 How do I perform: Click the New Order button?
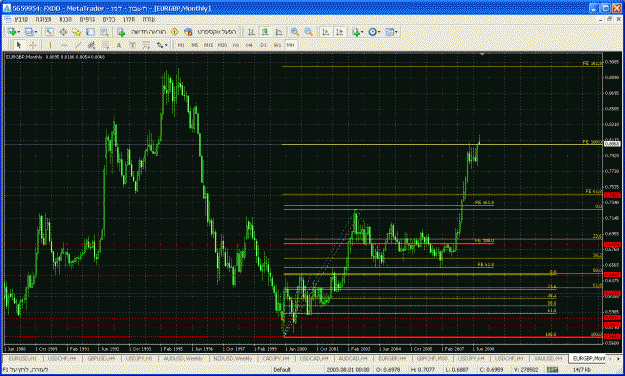pyautogui.click(x=142, y=32)
